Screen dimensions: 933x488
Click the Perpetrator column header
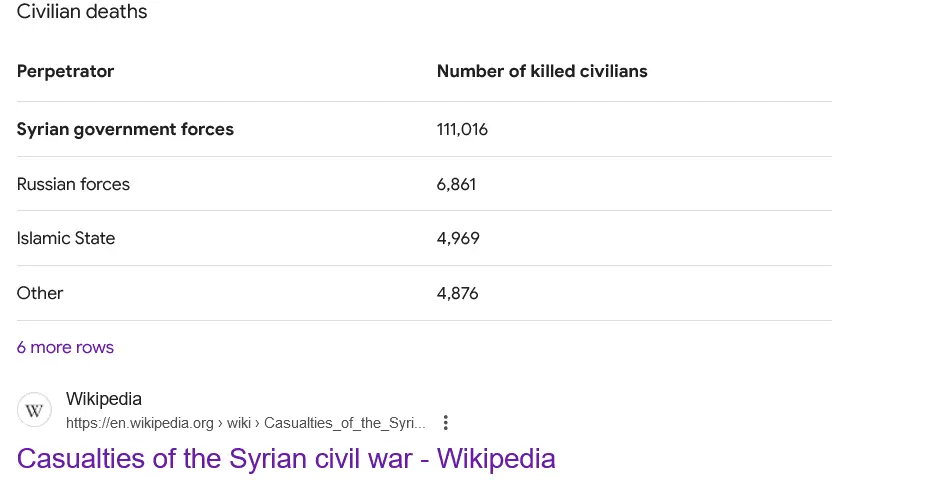click(x=65, y=71)
